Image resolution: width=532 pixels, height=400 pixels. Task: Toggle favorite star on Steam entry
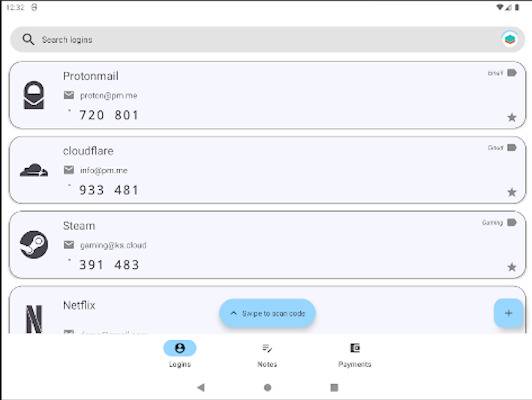[512, 267]
